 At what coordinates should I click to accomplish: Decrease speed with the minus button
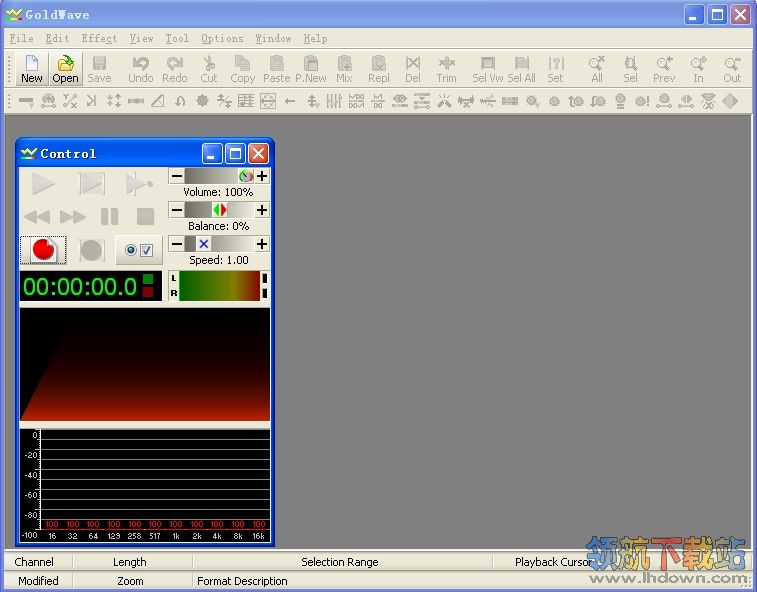[x=177, y=244]
